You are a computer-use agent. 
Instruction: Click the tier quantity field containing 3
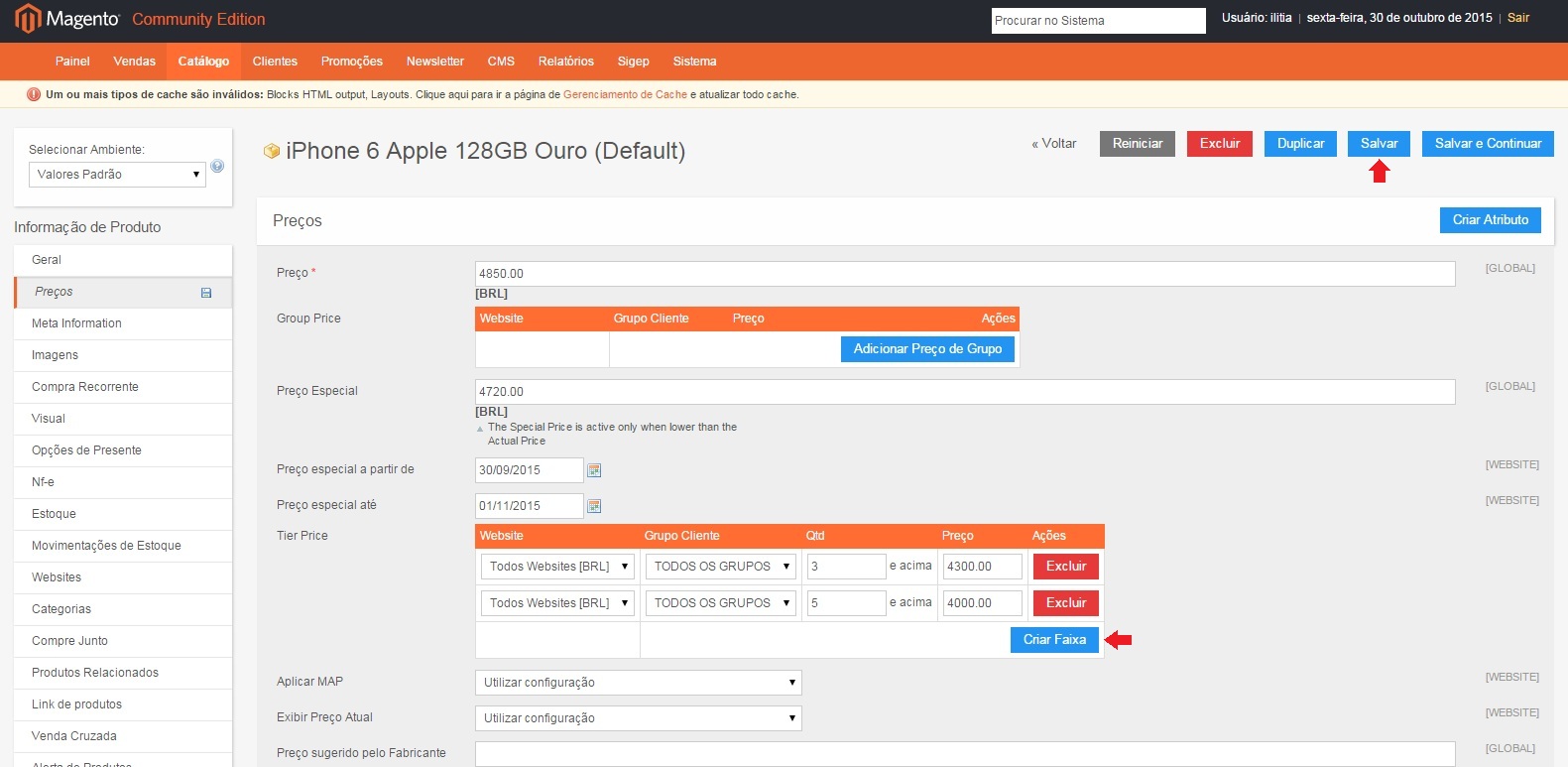click(x=846, y=567)
